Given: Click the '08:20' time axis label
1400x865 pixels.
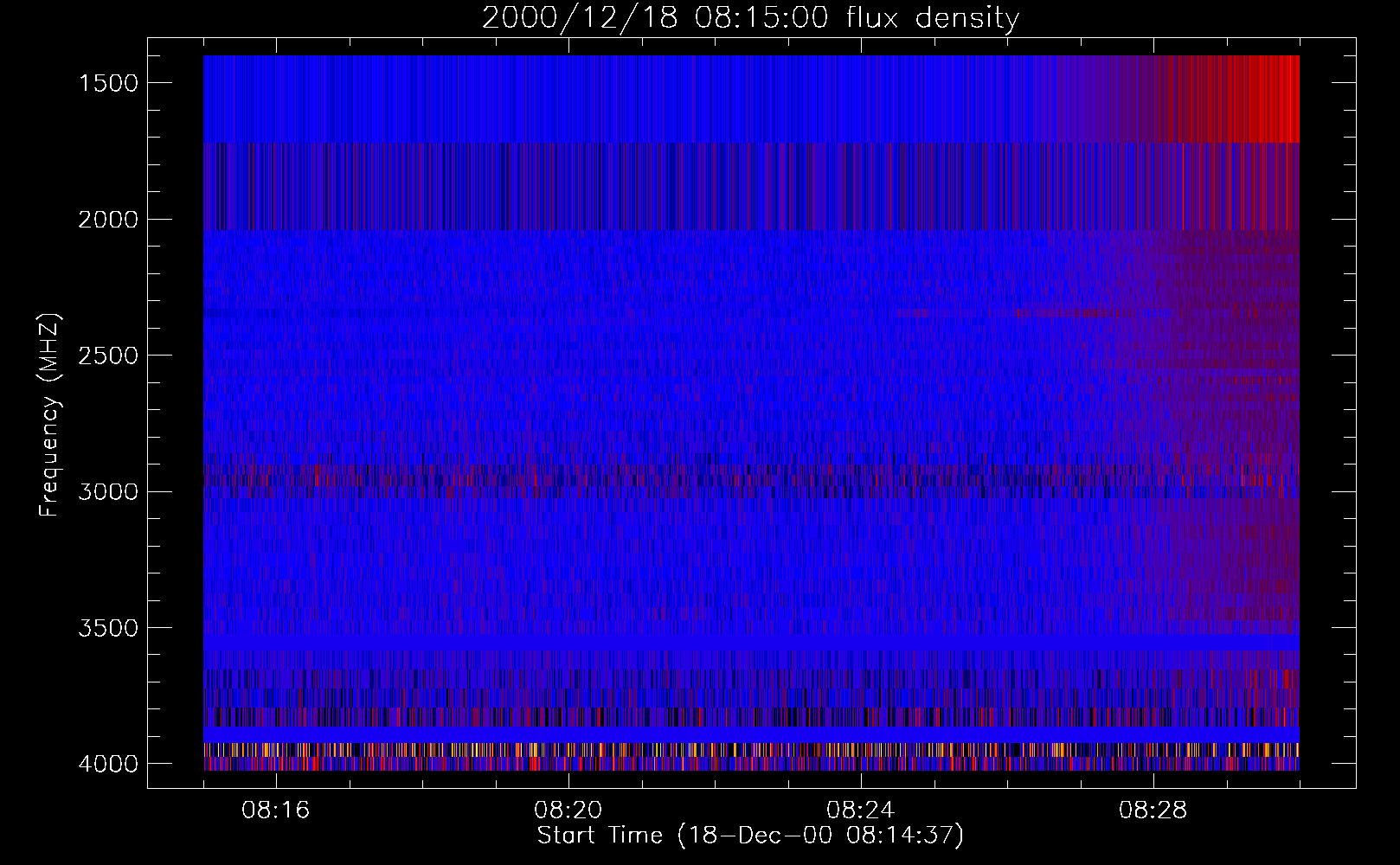Looking at the screenshot, I should (x=568, y=811).
